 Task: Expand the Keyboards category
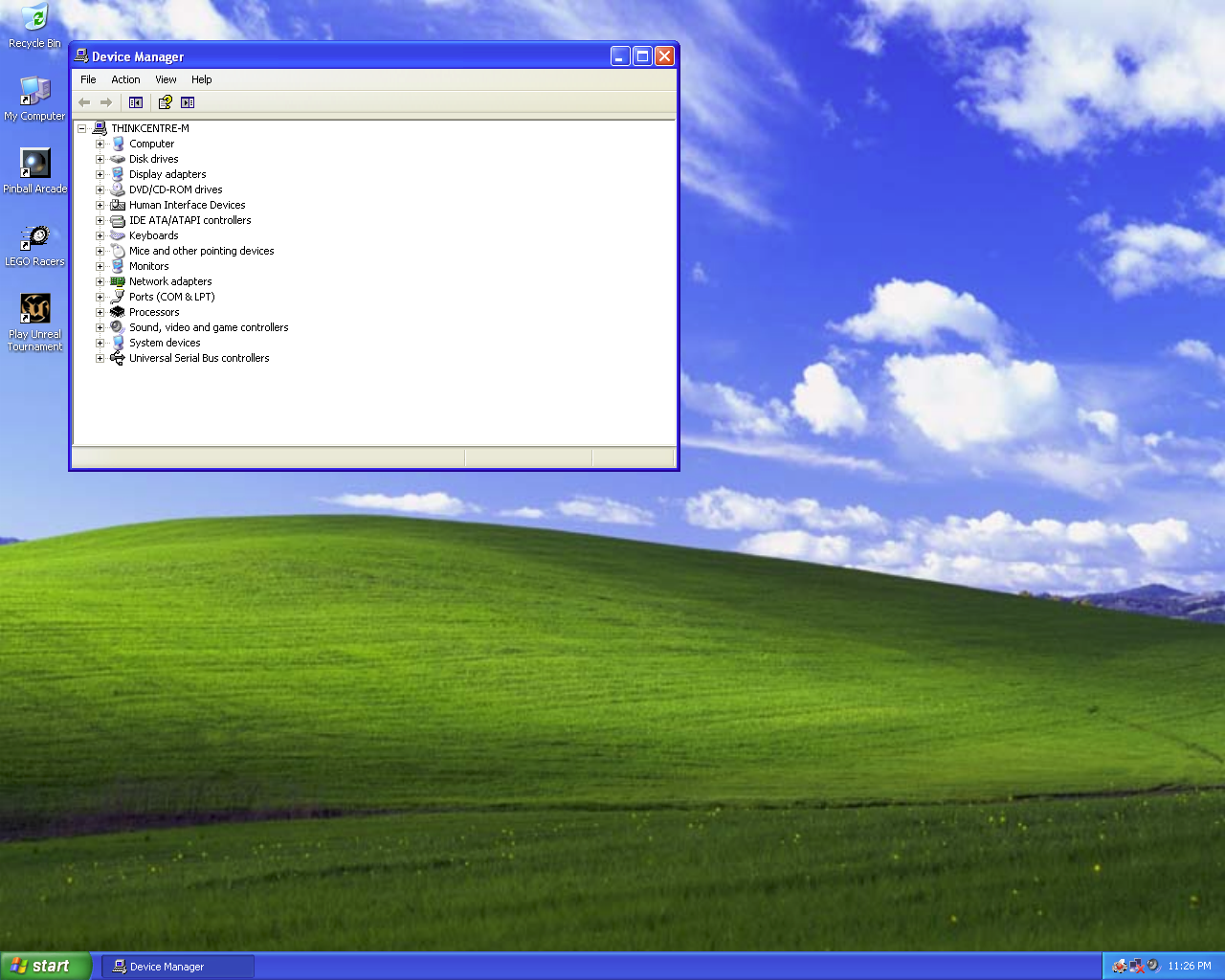pos(100,235)
